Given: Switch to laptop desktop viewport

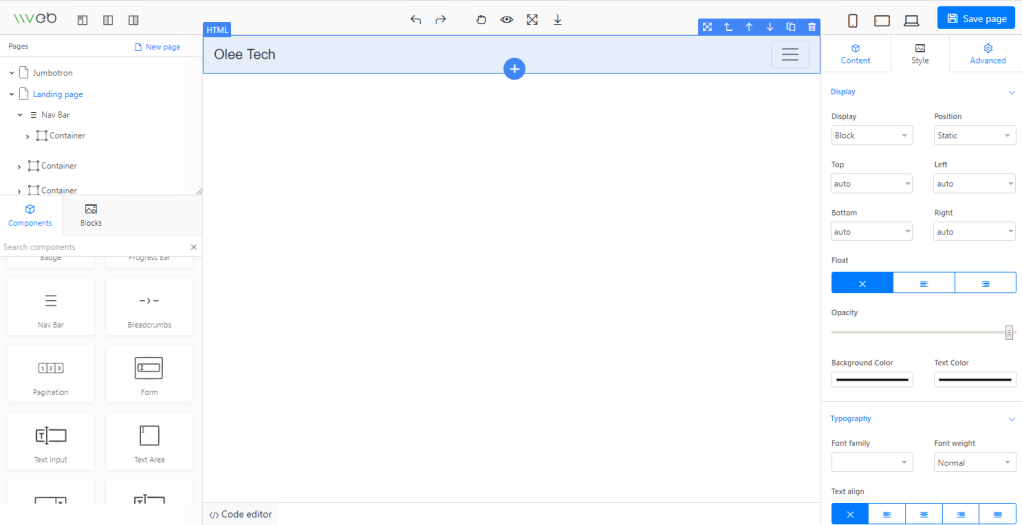Looking at the screenshot, I should (911, 20).
